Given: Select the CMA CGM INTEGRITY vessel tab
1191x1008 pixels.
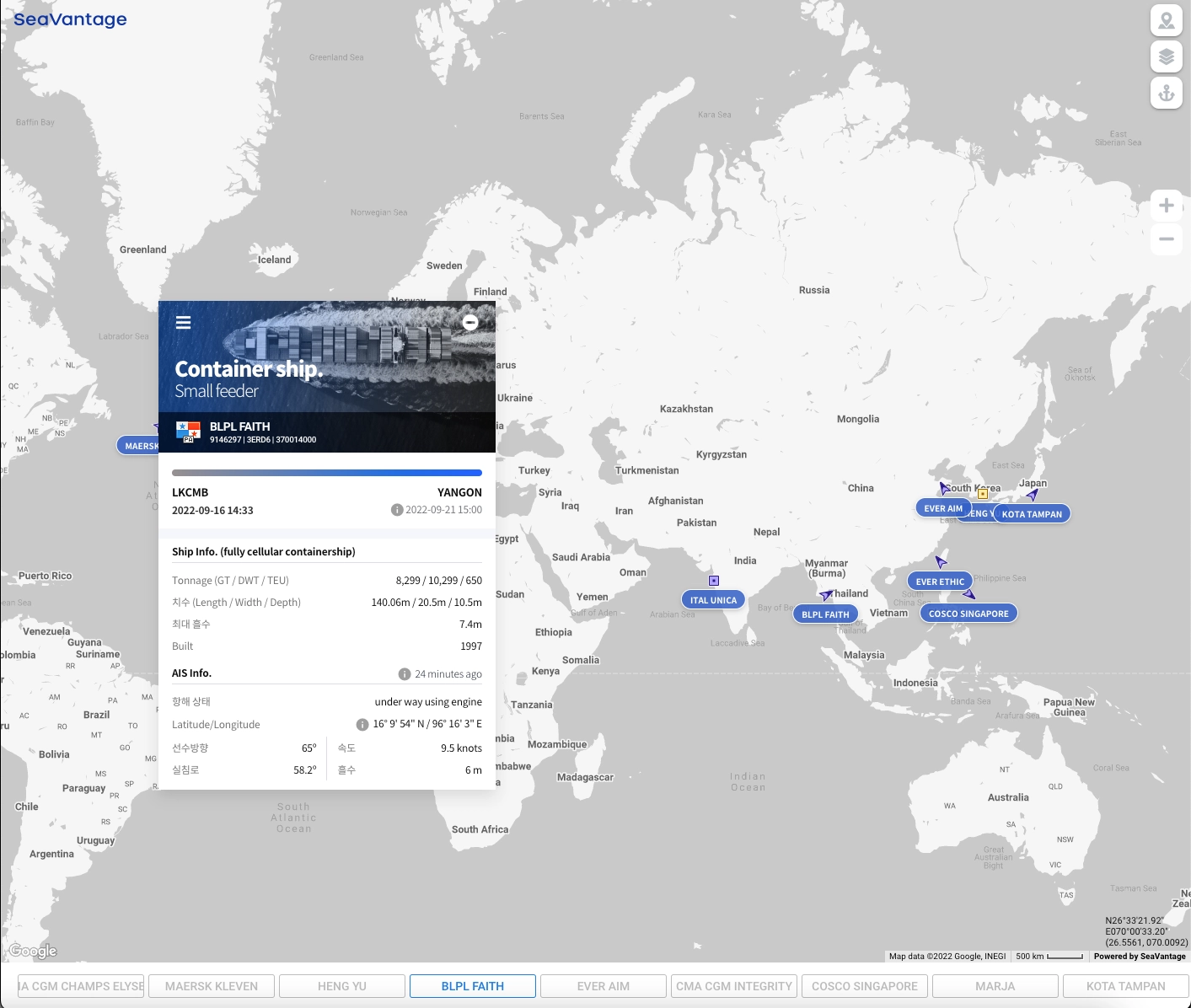Looking at the screenshot, I should 734,986.
